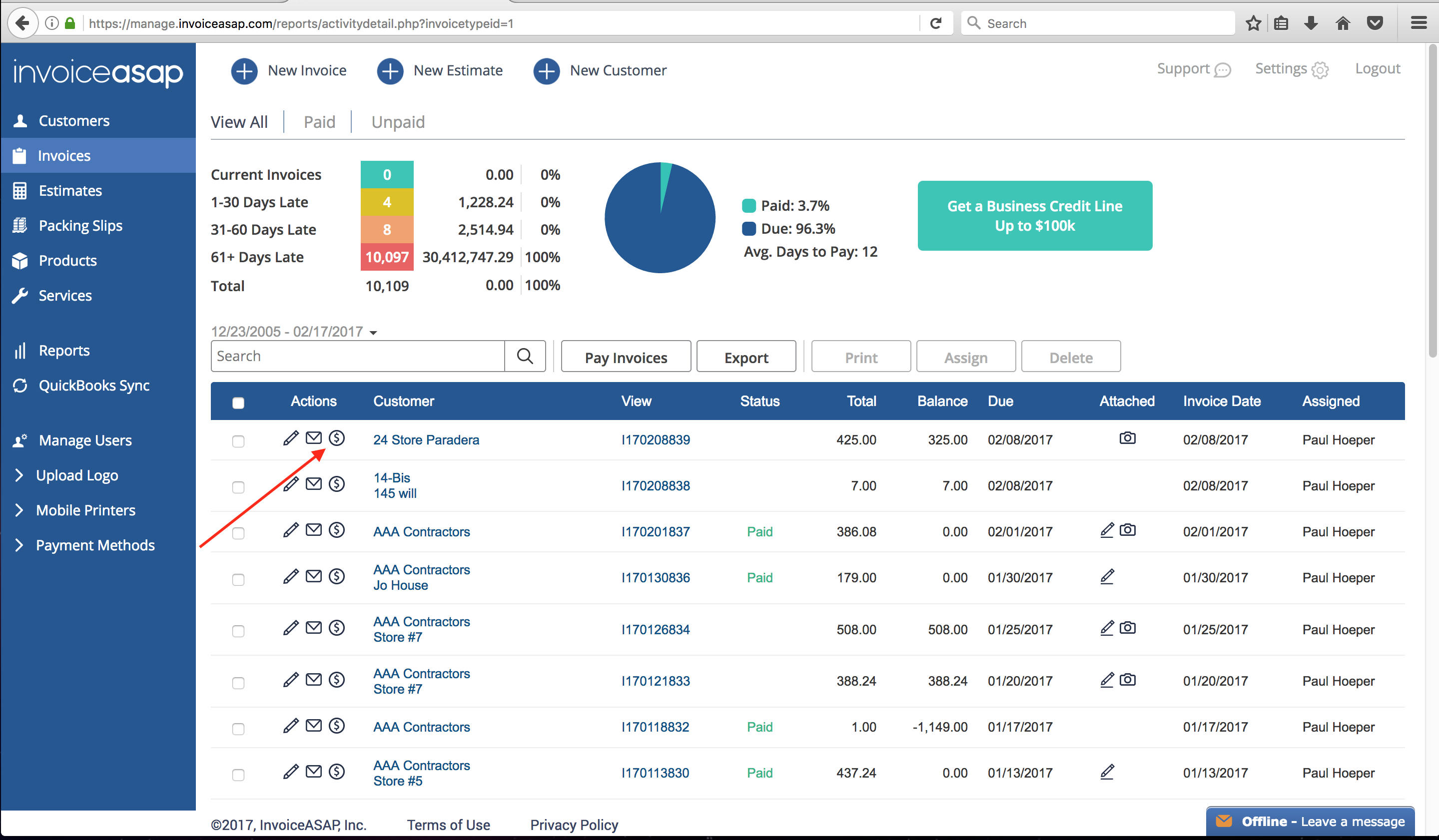Click the Pay Invoices button
The width and height of the screenshot is (1439, 840).
click(626, 357)
